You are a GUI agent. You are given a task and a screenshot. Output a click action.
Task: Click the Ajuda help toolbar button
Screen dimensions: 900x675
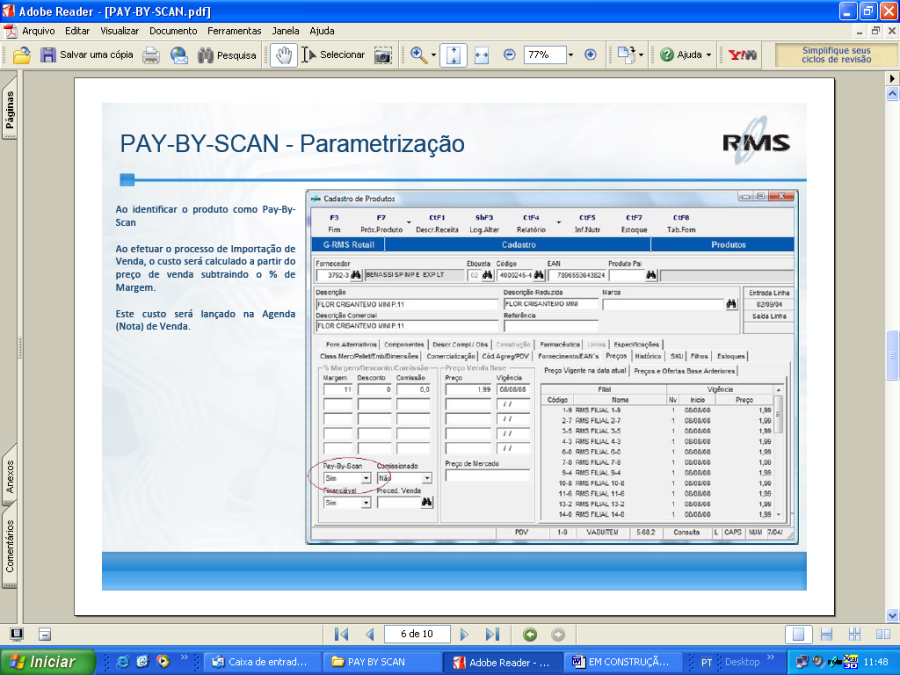681,55
